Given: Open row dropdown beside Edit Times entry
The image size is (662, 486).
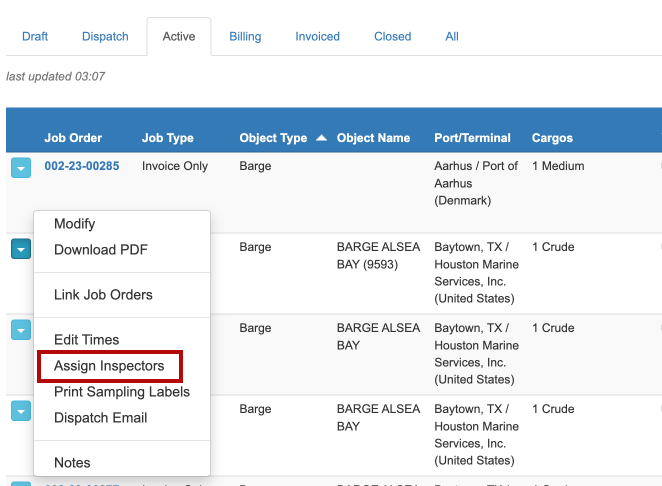Looking at the screenshot, I should tap(21, 330).
